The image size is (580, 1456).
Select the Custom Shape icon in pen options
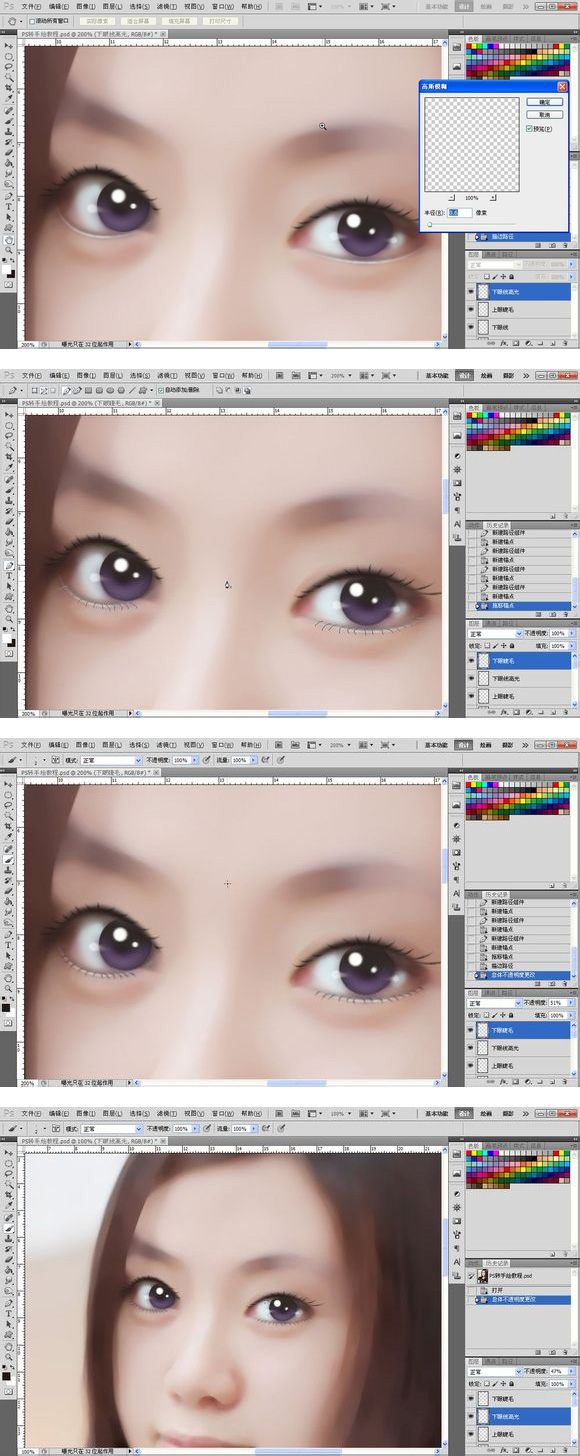[x=143, y=390]
